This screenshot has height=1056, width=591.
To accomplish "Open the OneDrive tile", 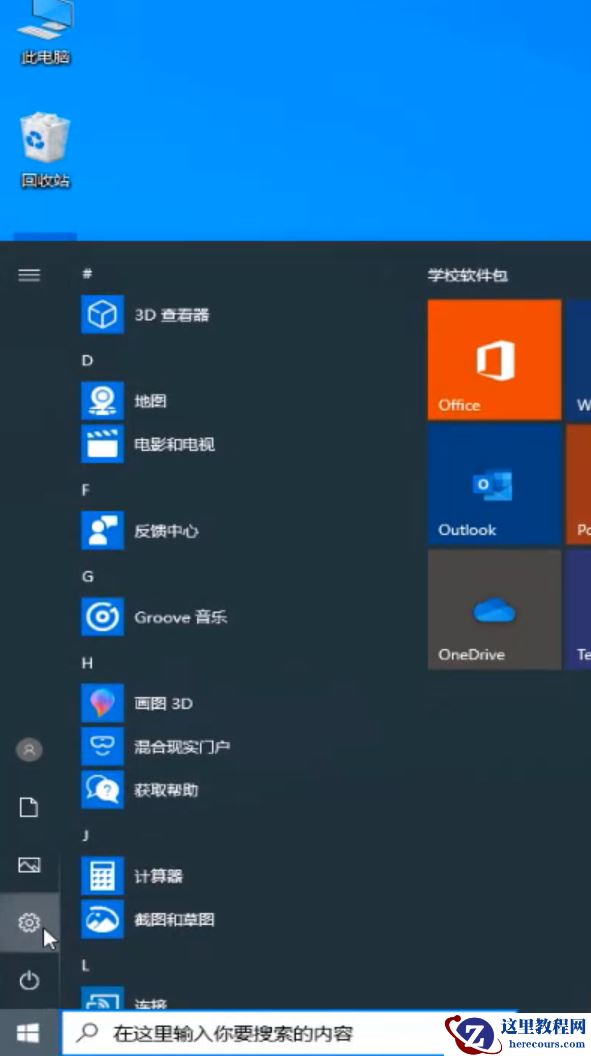I will point(494,609).
